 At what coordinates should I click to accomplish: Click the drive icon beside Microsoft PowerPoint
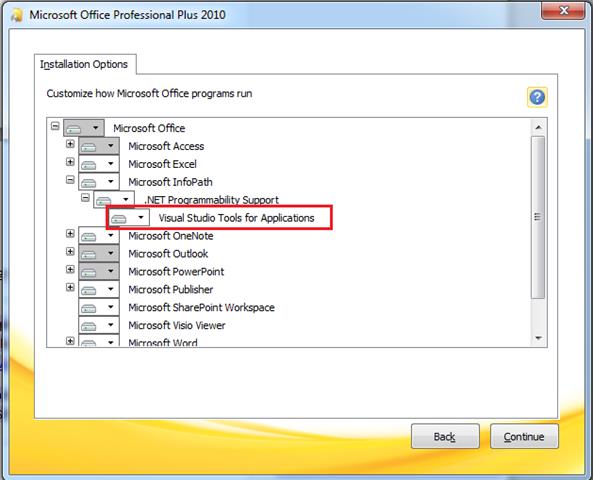(89, 272)
